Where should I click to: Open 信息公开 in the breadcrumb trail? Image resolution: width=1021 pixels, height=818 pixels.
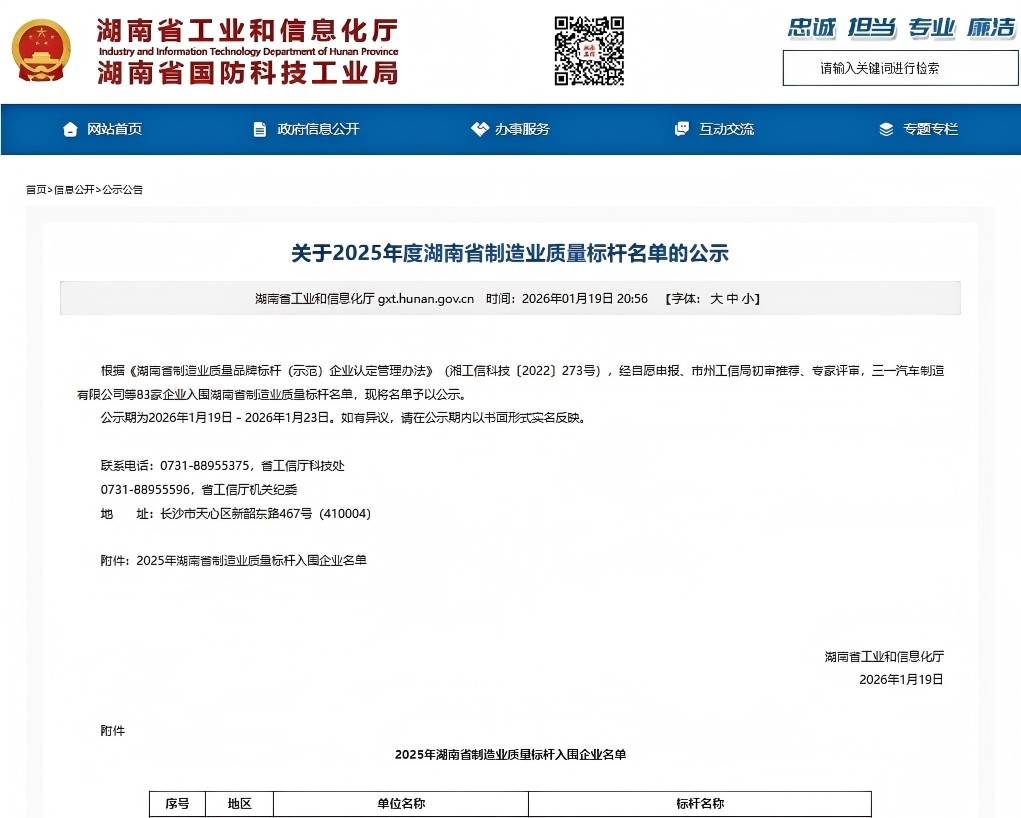click(74, 189)
